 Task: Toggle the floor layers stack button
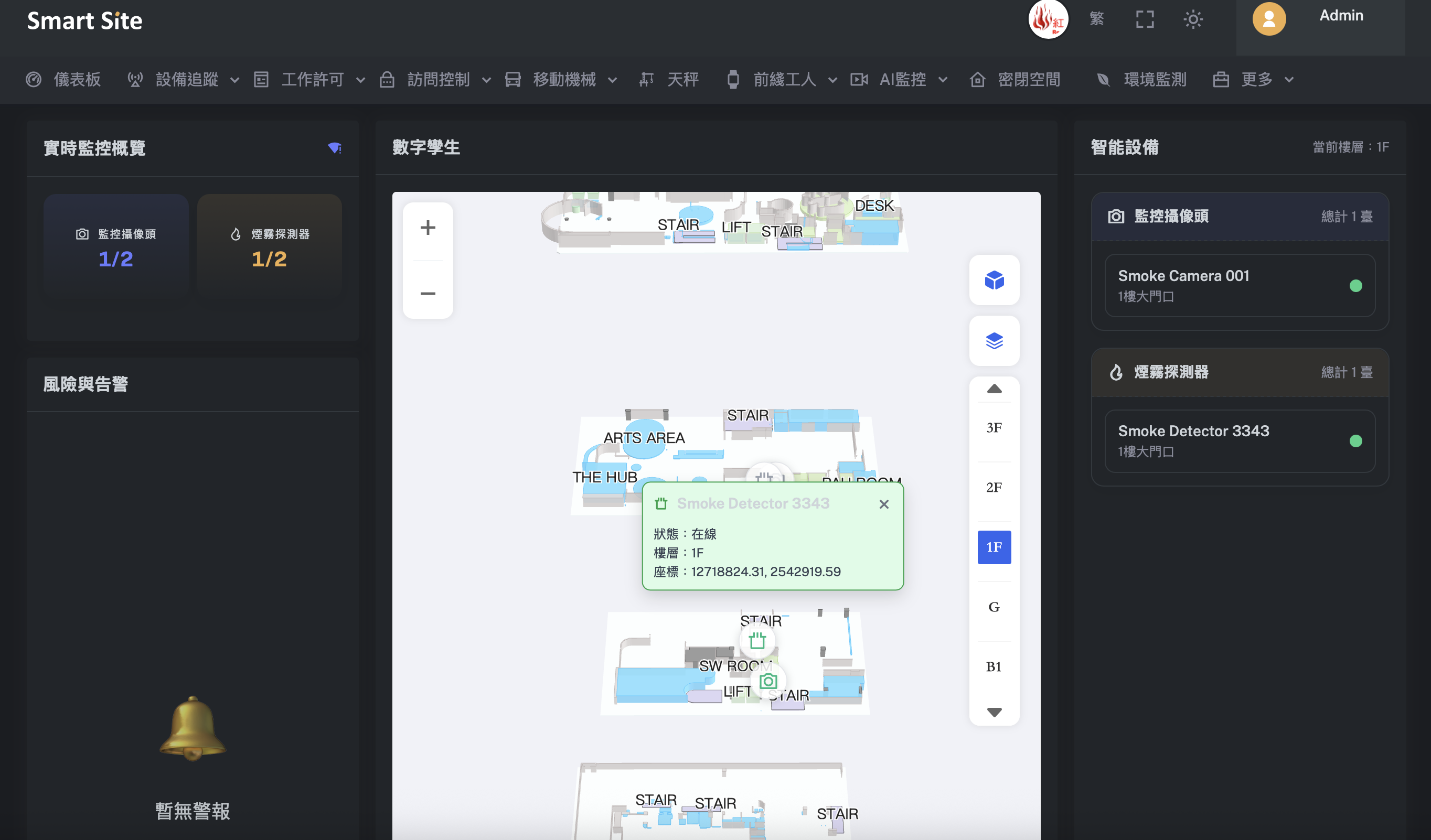pos(994,340)
